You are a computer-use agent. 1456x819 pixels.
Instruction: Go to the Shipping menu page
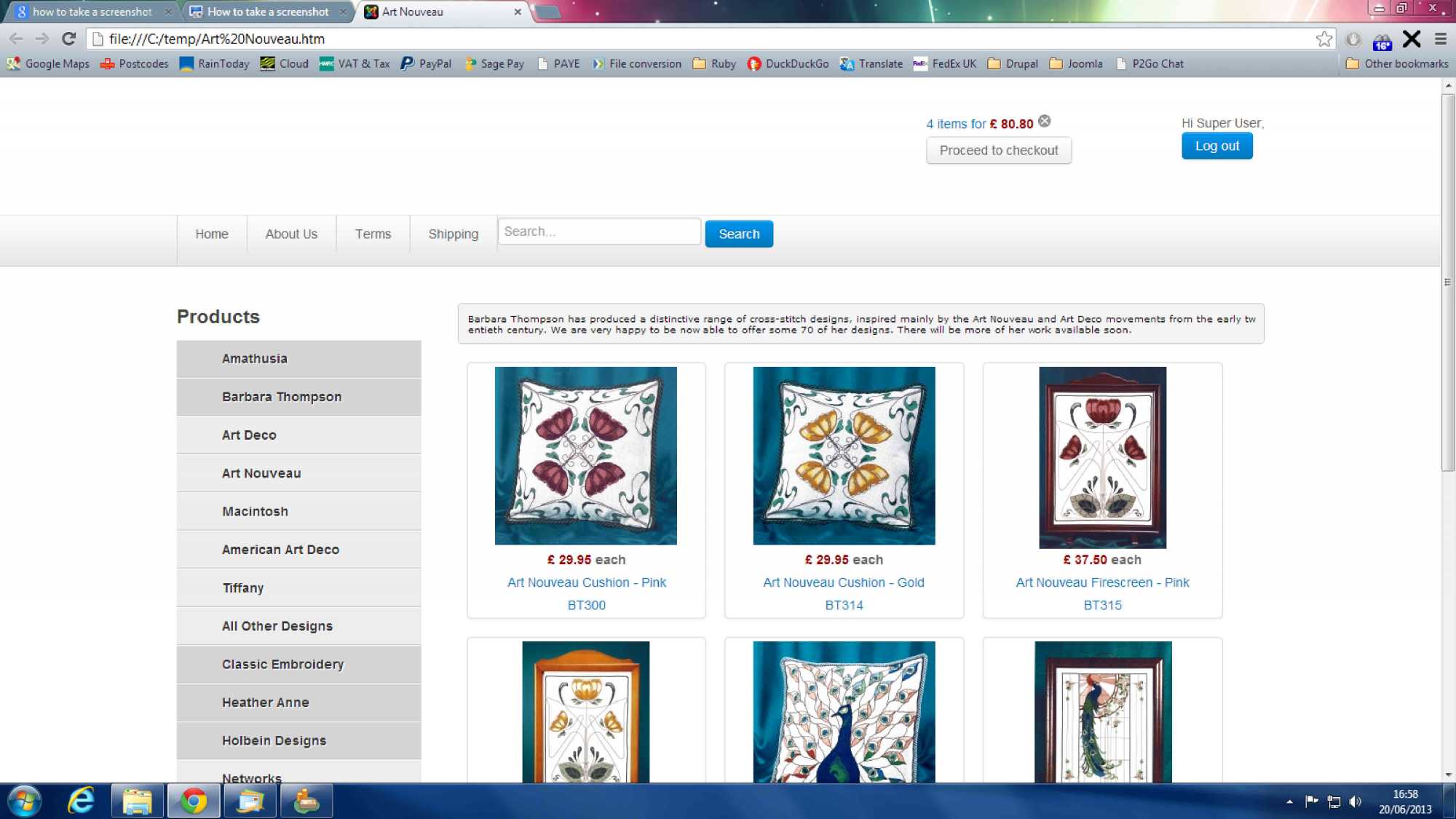[x=453, y=234]
